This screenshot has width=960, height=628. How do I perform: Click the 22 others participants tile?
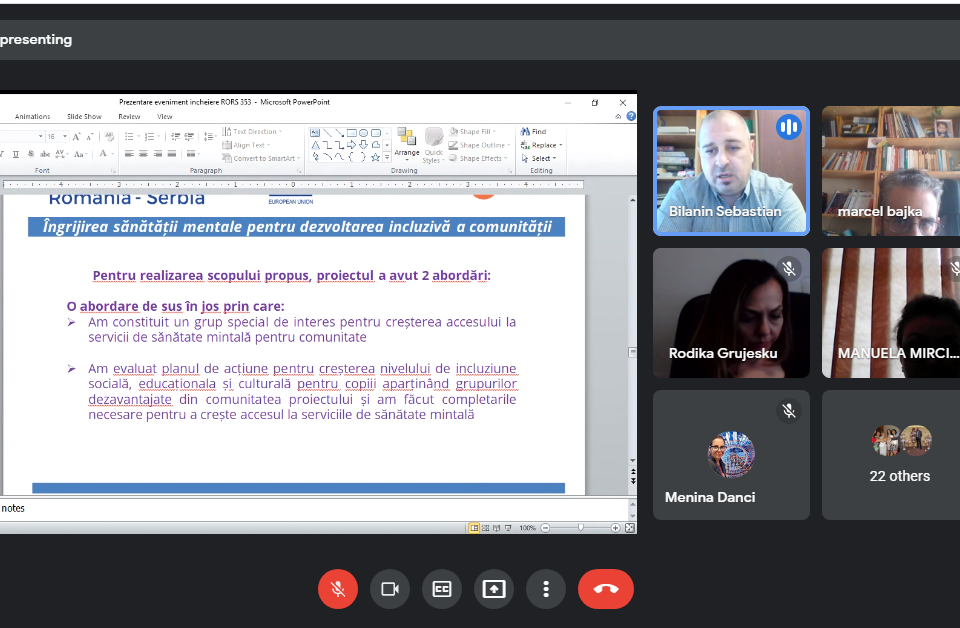(899, 455)
